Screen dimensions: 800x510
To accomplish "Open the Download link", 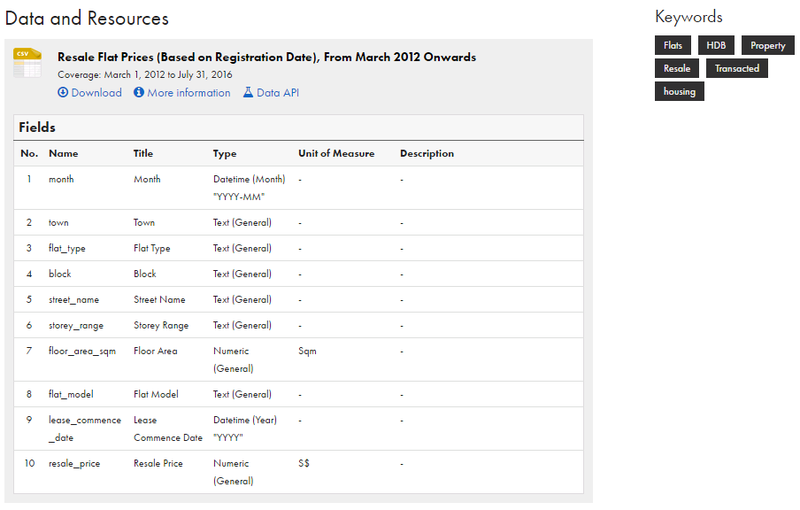I will pos(90,92).
